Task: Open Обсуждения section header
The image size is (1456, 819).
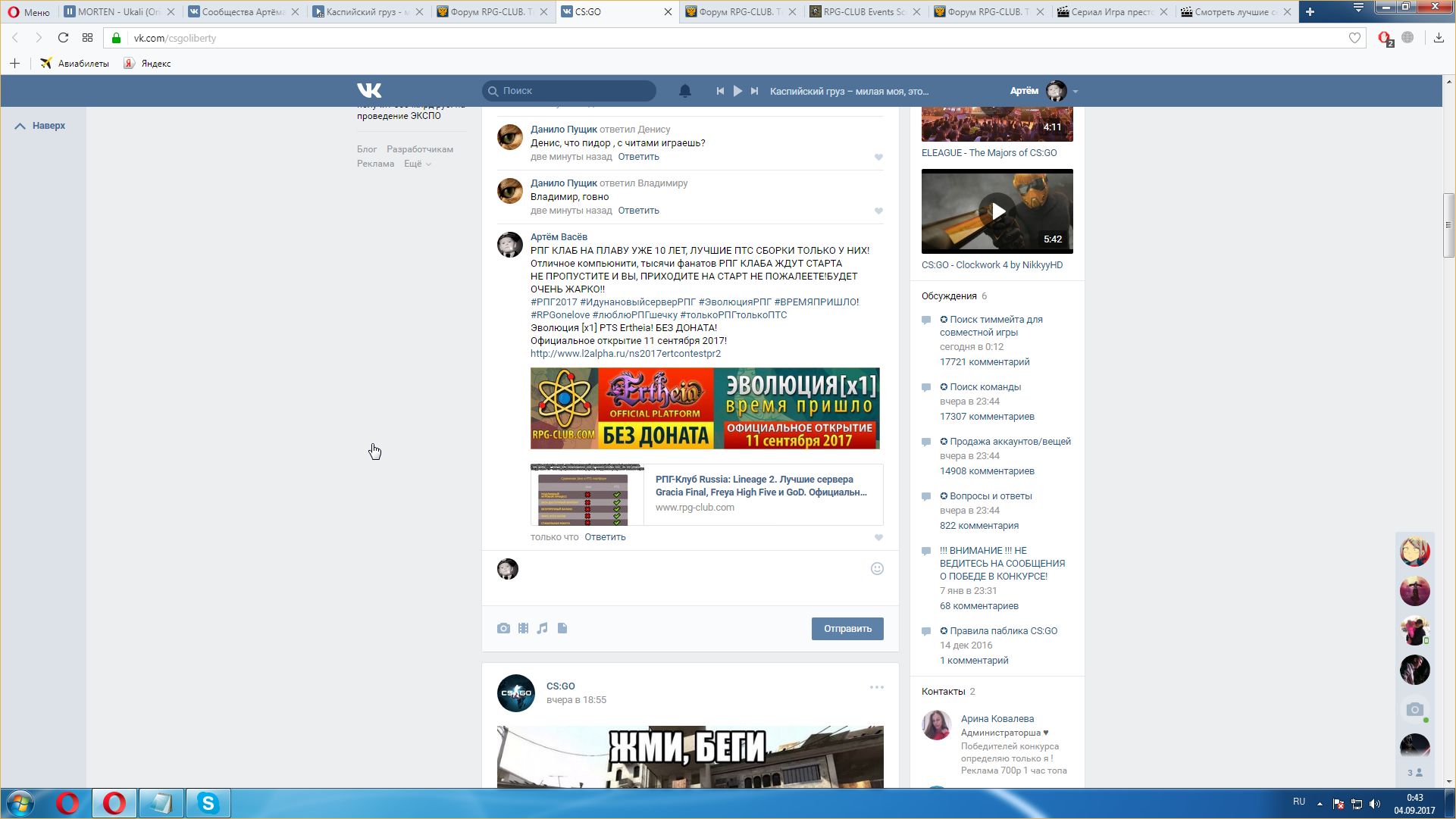Action: pos(949,296)
